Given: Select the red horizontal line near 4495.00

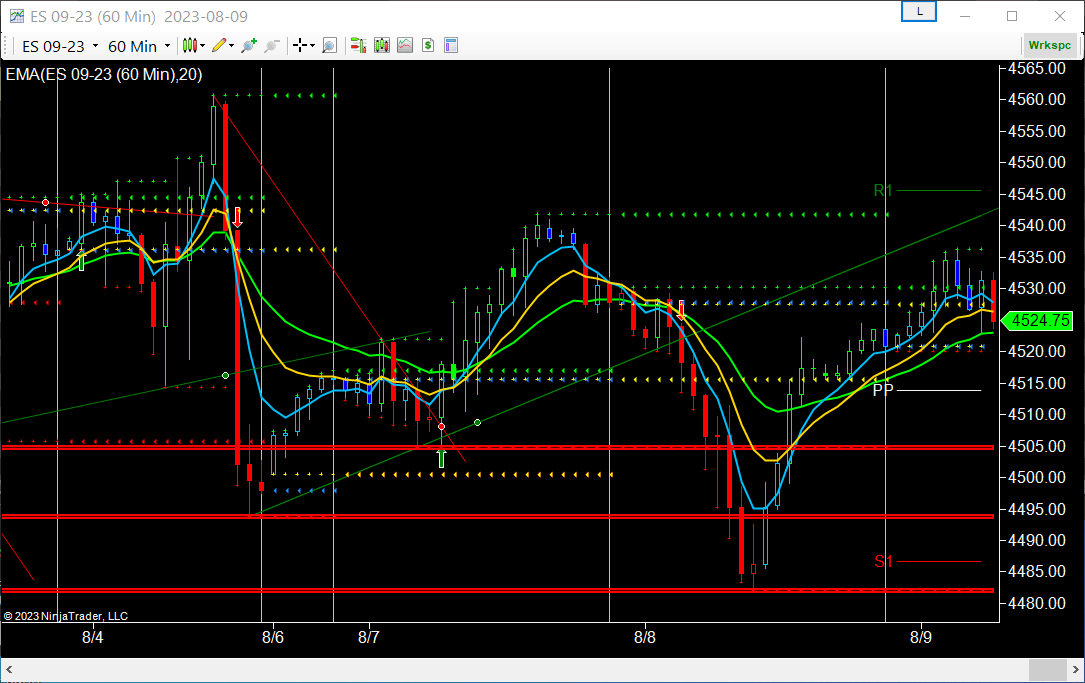Looking at the screenshot, I should (x=498, y=516).
